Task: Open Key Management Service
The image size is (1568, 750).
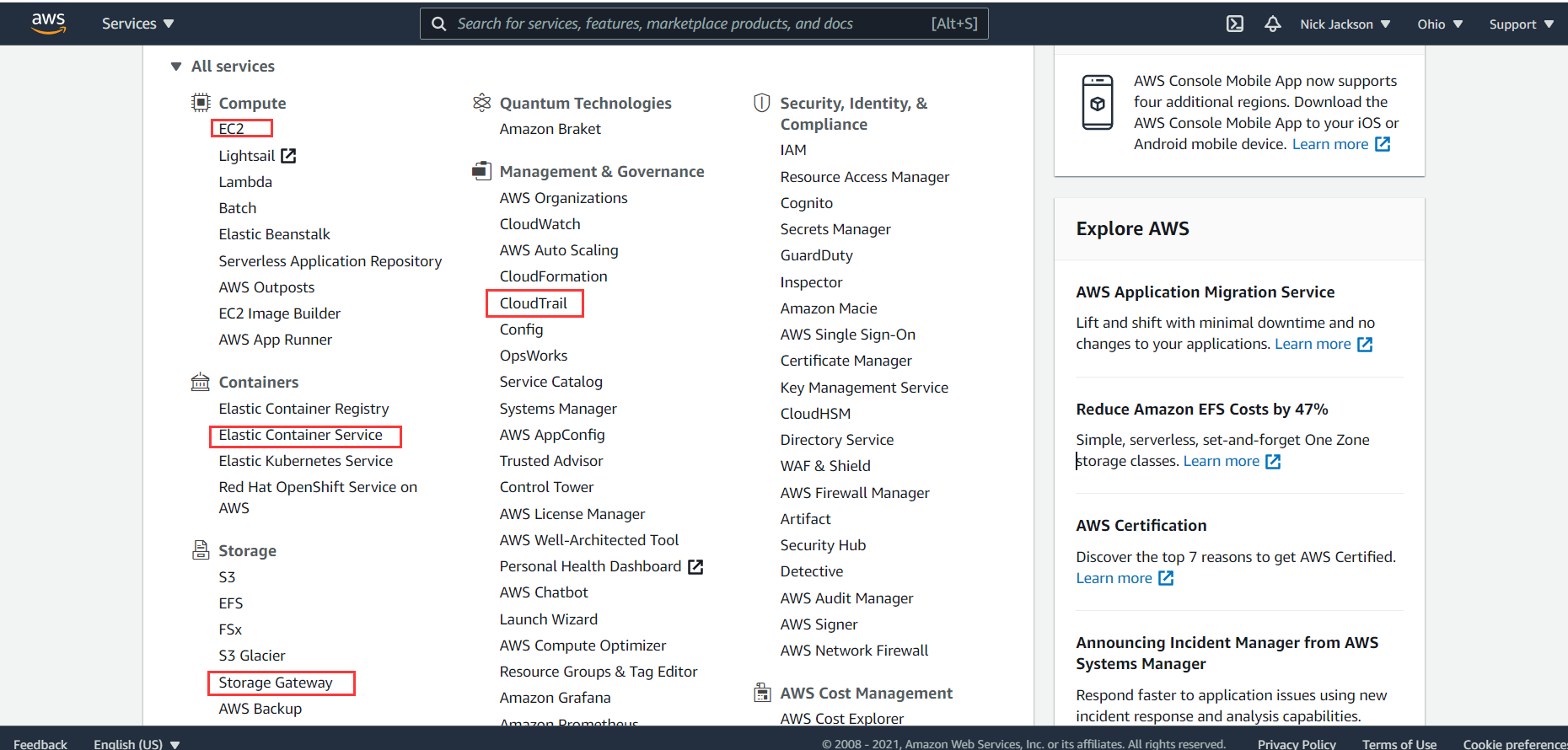Action: tap(864, 388)
